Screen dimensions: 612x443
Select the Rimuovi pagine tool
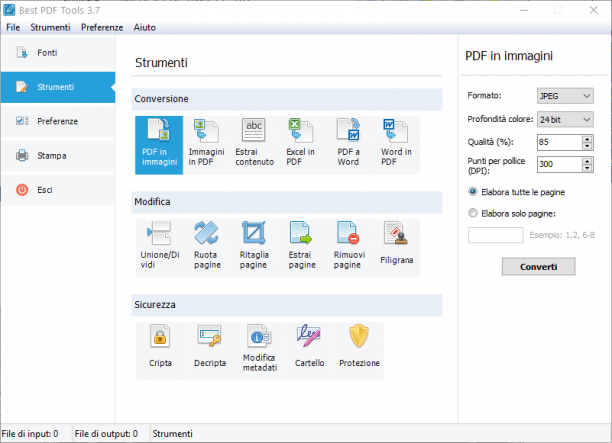click(349, 248)
